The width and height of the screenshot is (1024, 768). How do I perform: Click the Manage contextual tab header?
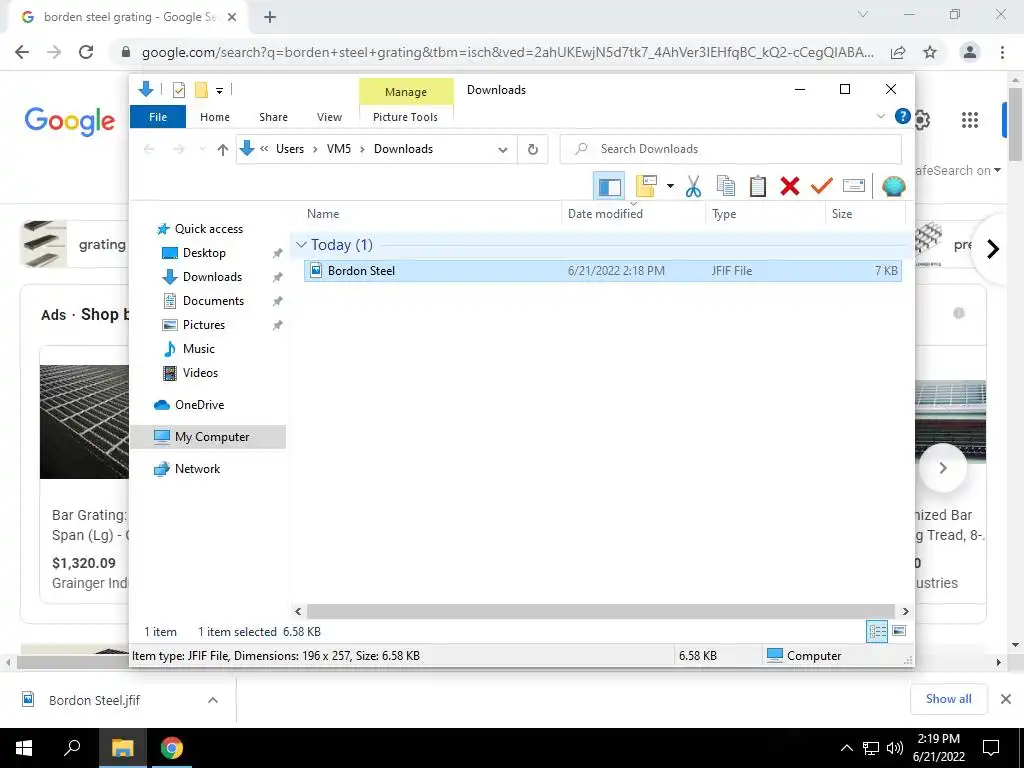(406, 92)
